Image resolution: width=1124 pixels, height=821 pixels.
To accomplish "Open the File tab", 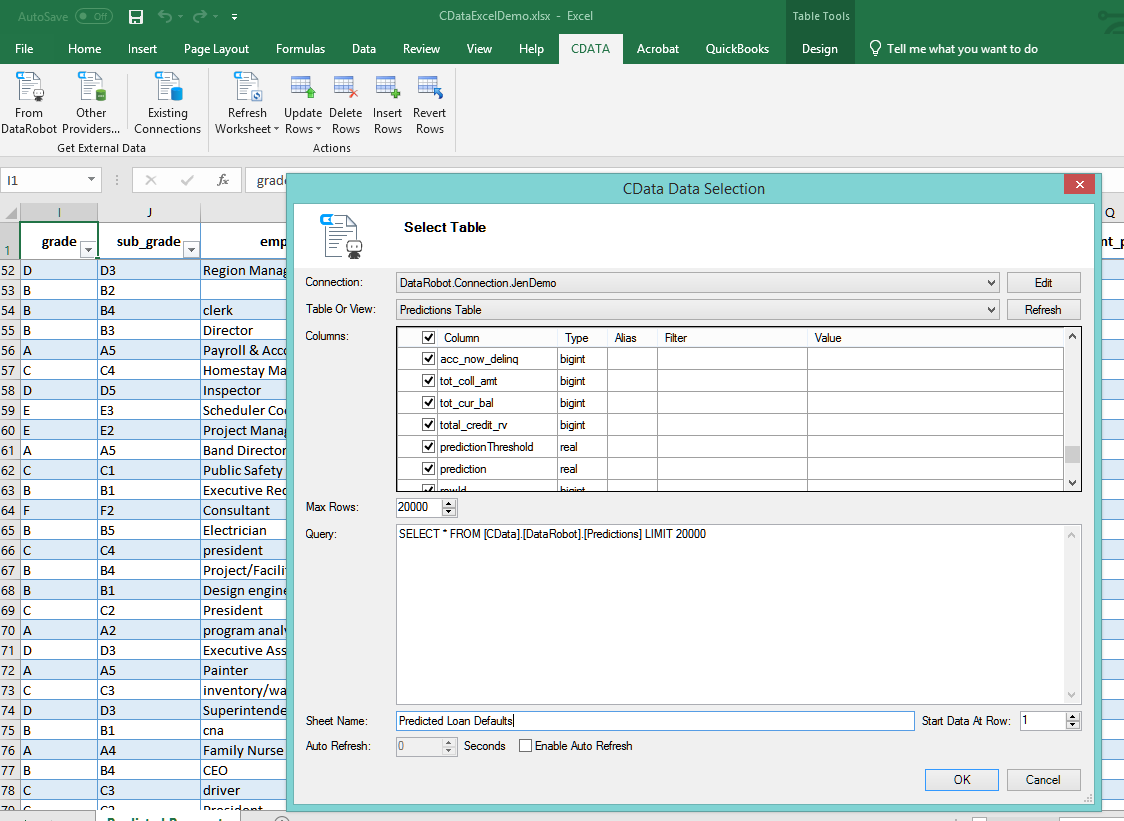I will pos(24,49).
